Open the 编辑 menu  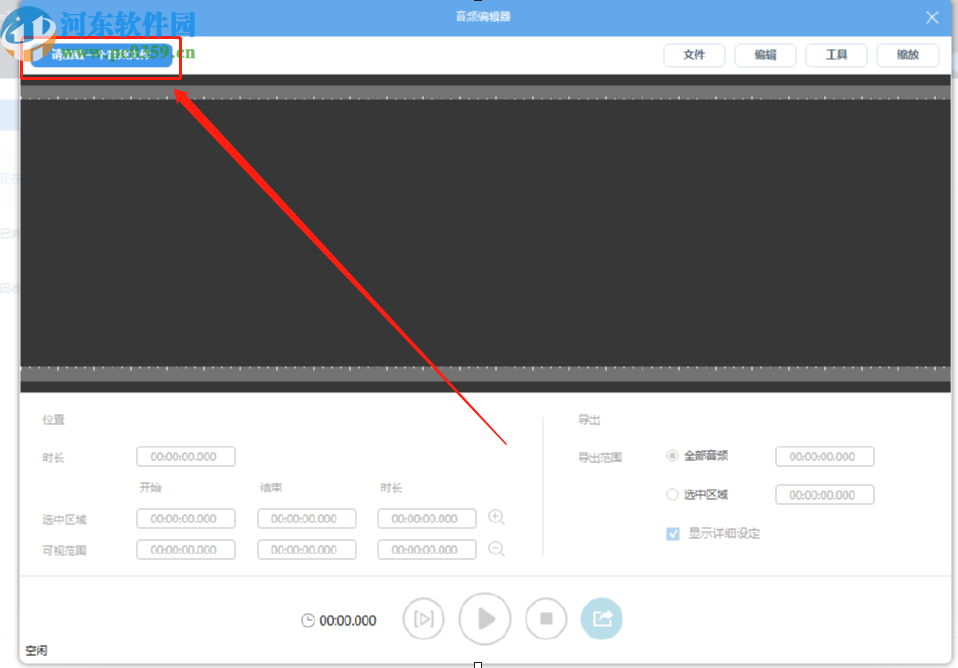pos(765,55)
